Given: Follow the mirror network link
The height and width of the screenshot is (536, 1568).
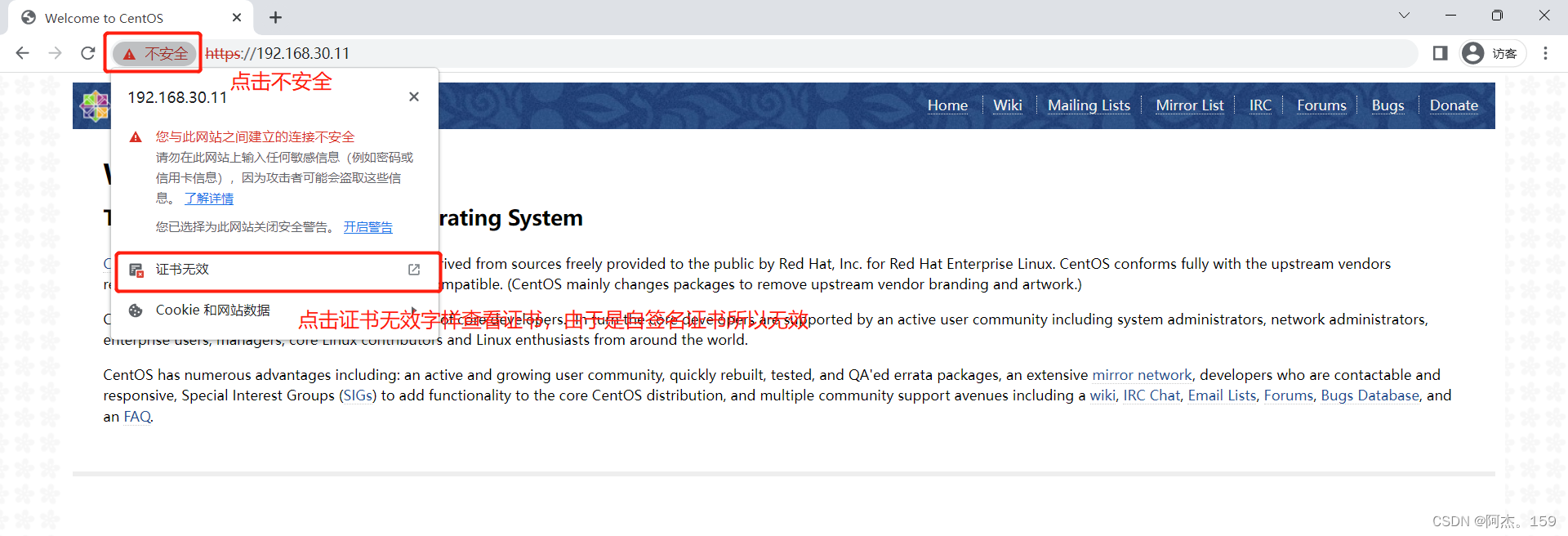Looking at the screenshot, I should pos(1142,375).
